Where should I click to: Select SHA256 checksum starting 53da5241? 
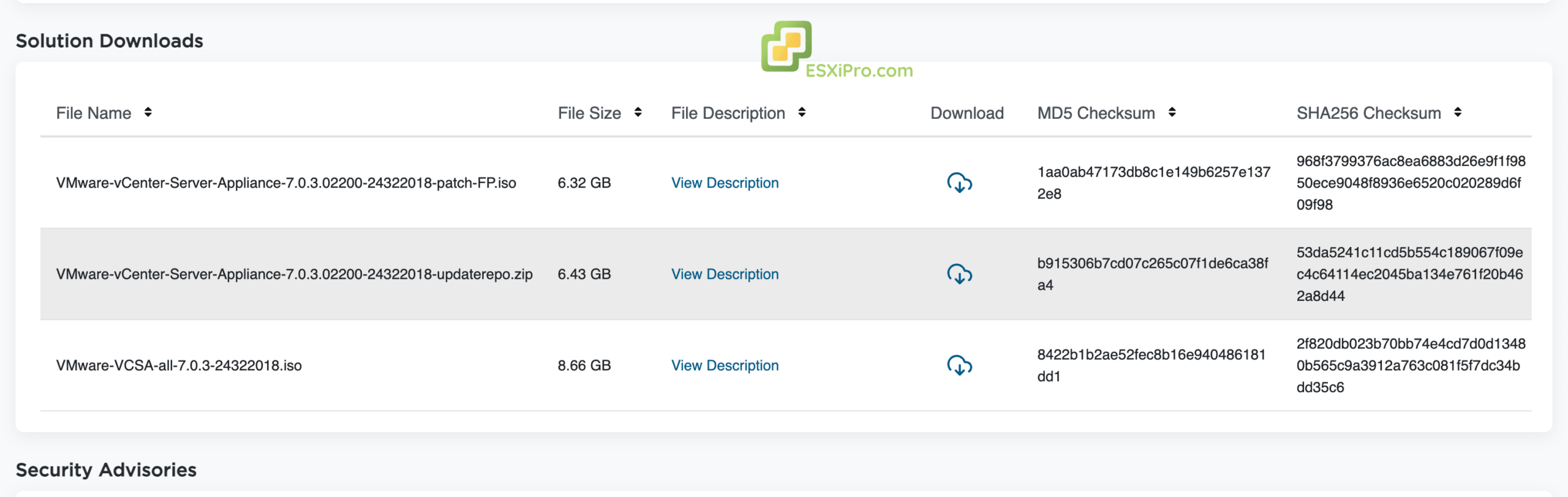[1409, 274]
